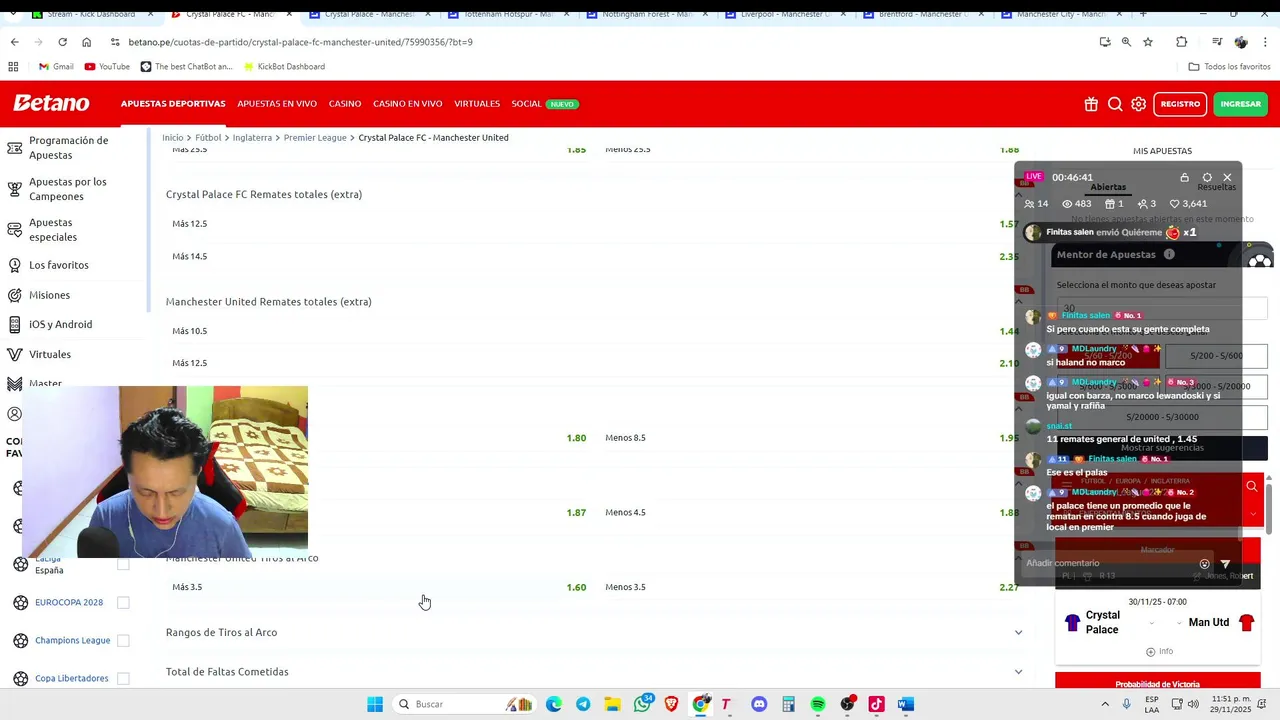Open browser extensions puzzle icon
The image size is (1280, 720).
click(1181, 42)
